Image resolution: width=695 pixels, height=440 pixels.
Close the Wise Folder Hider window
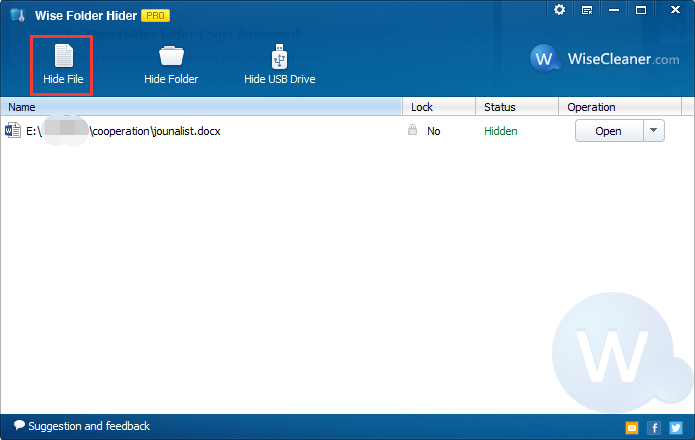click(675, 10)
